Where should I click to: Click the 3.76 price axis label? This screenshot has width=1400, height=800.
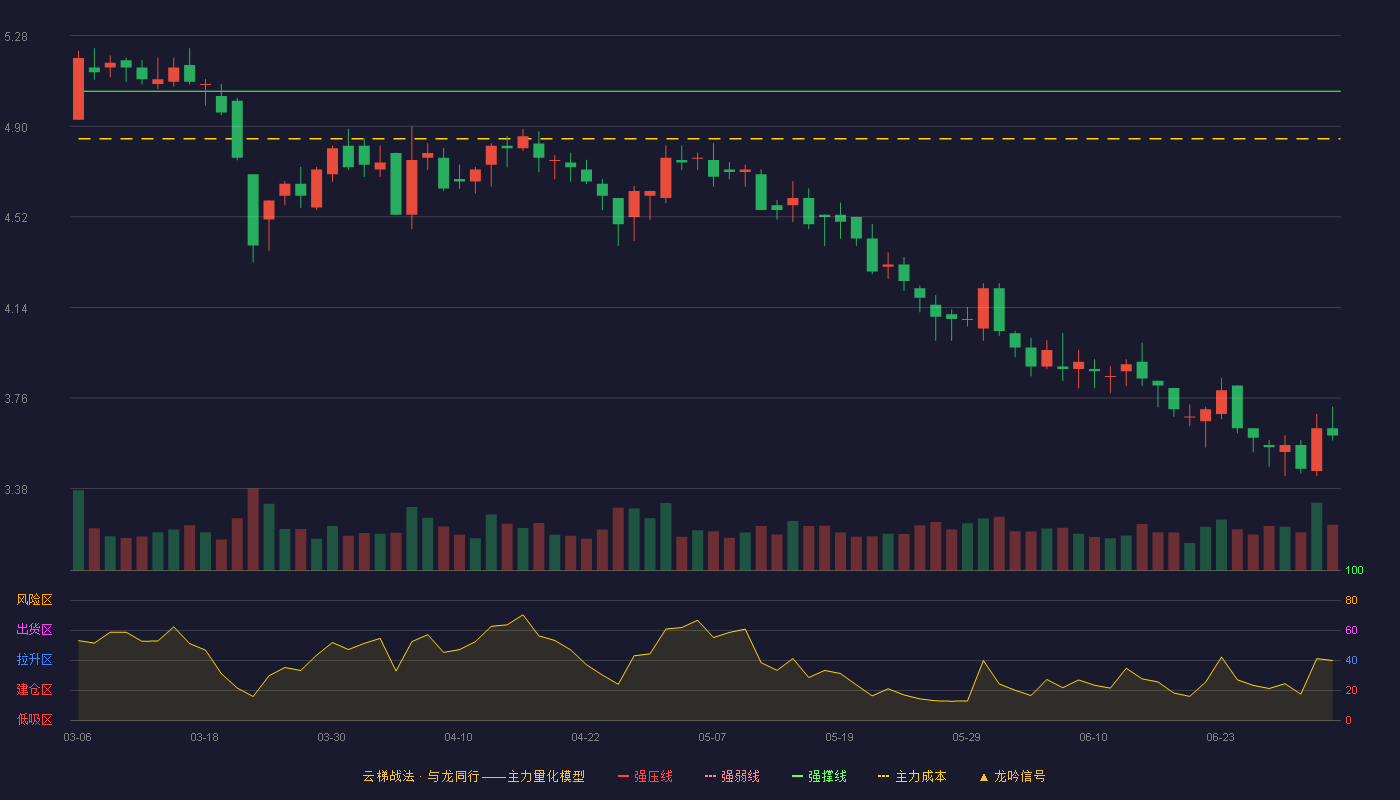[x=16, y=399]
